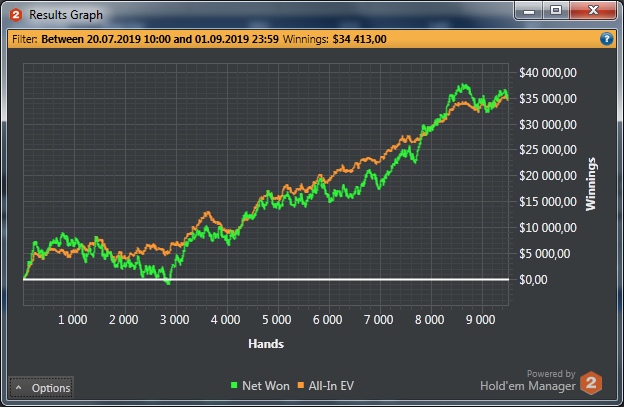
Task: Click the 1 000 hands axis label
Action: pyautogui.click(x=73, y=319)
